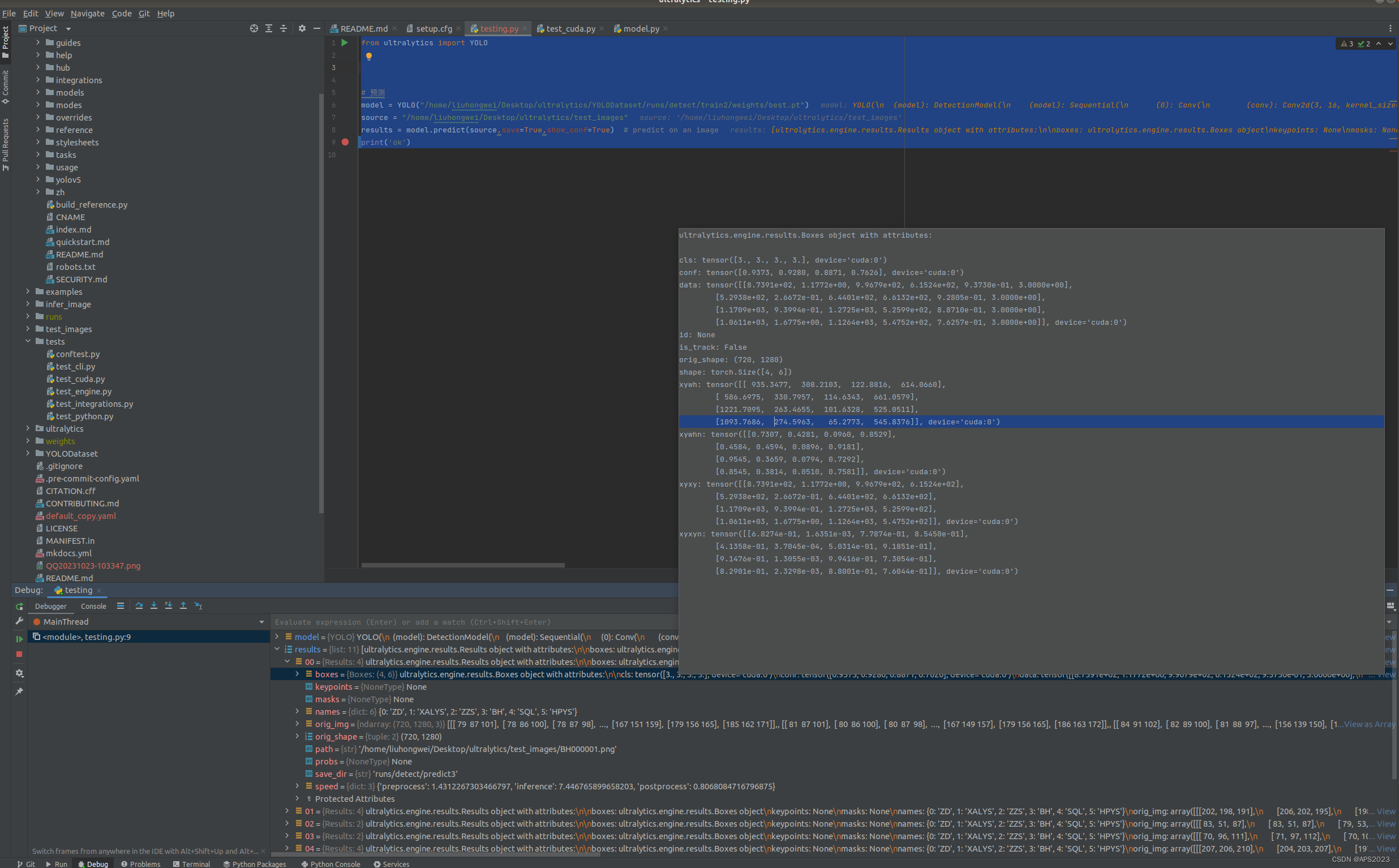The height and width of the screenshot is (868, 1399).
Task: Switch to the Console tab
Action: [93, 606]
